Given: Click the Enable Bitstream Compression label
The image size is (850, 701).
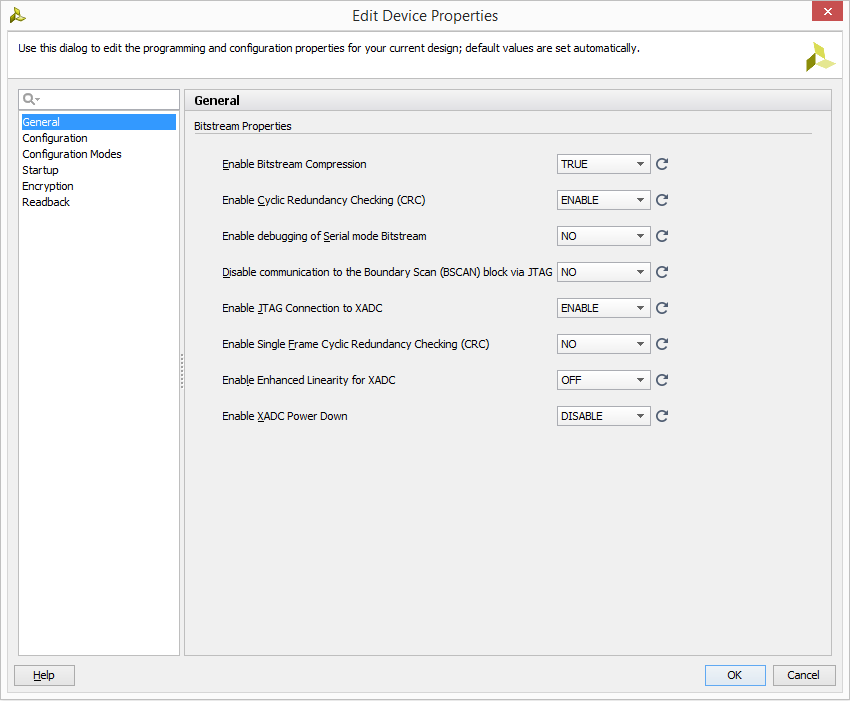Looking at the screenshot, I should [x=294, y=164].
